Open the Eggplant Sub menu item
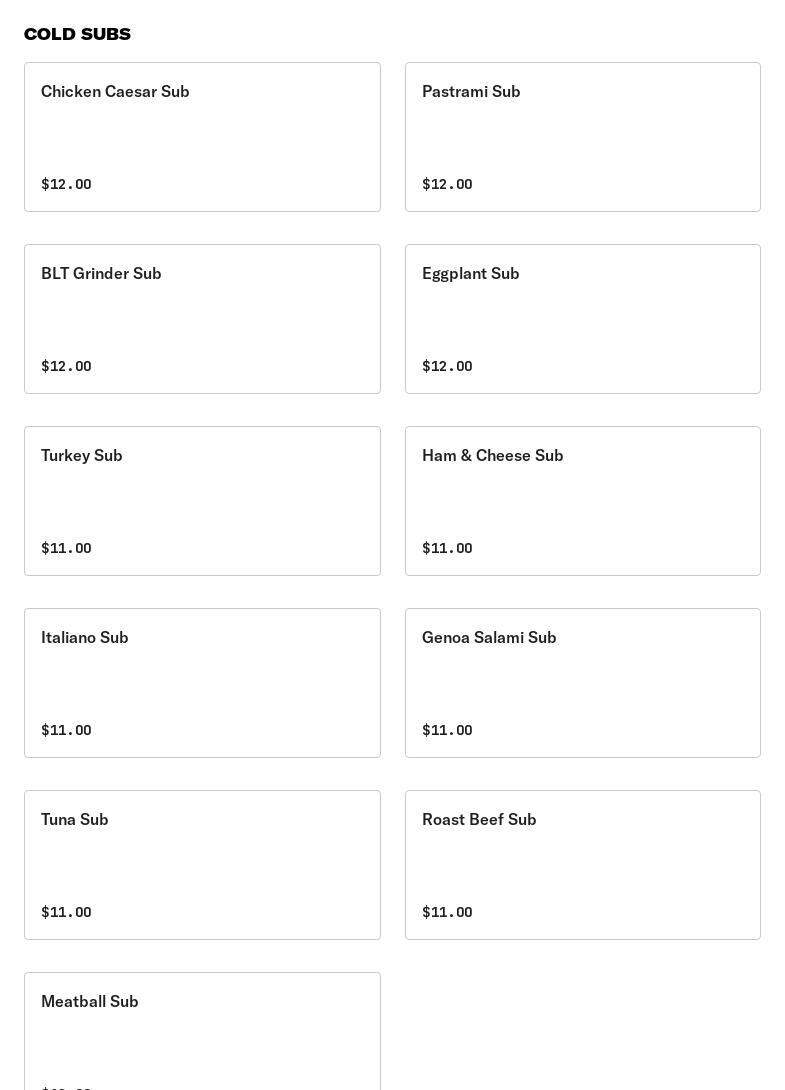 tap(582, 319)
